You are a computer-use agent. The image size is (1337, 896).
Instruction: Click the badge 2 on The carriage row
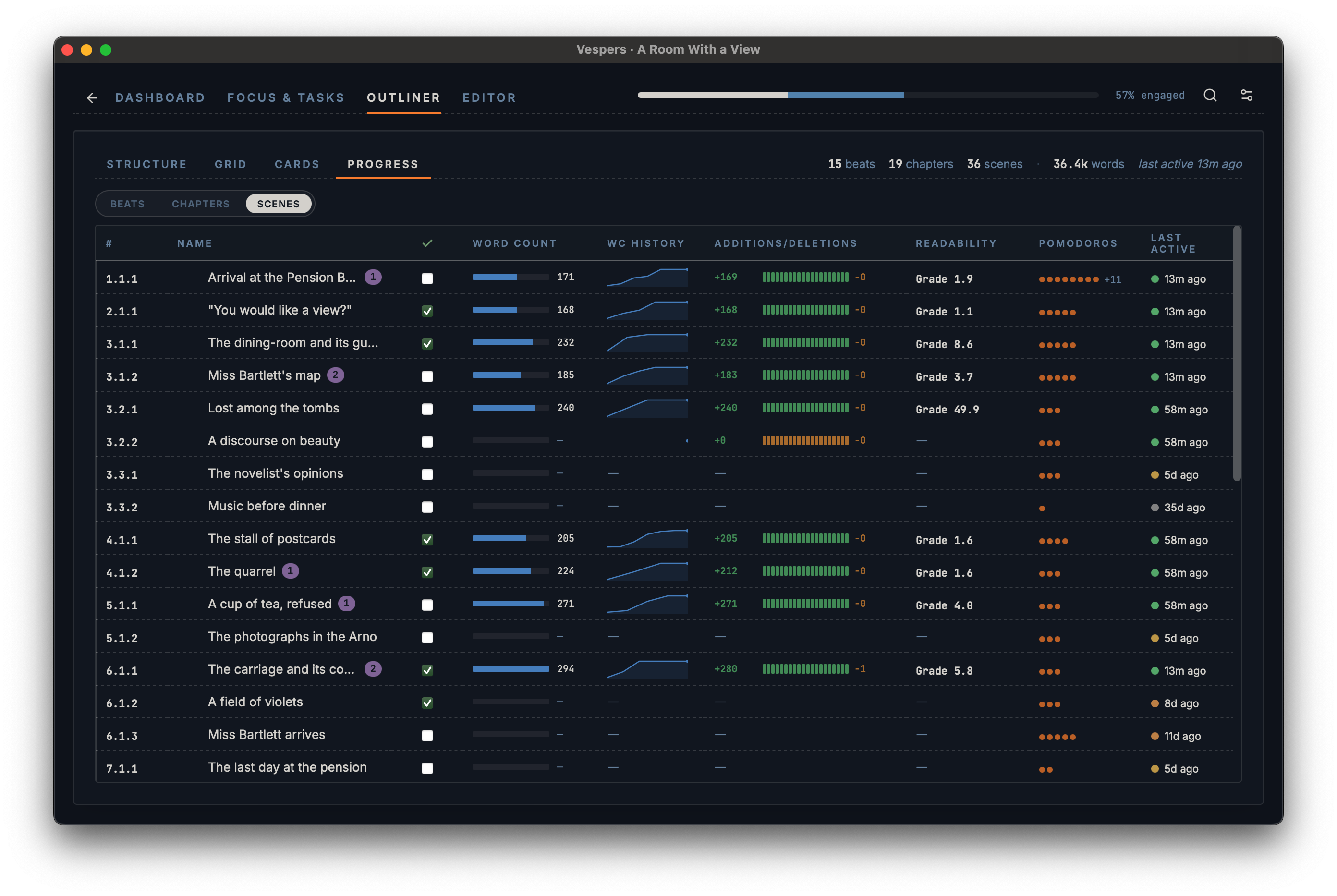point(373,669)
